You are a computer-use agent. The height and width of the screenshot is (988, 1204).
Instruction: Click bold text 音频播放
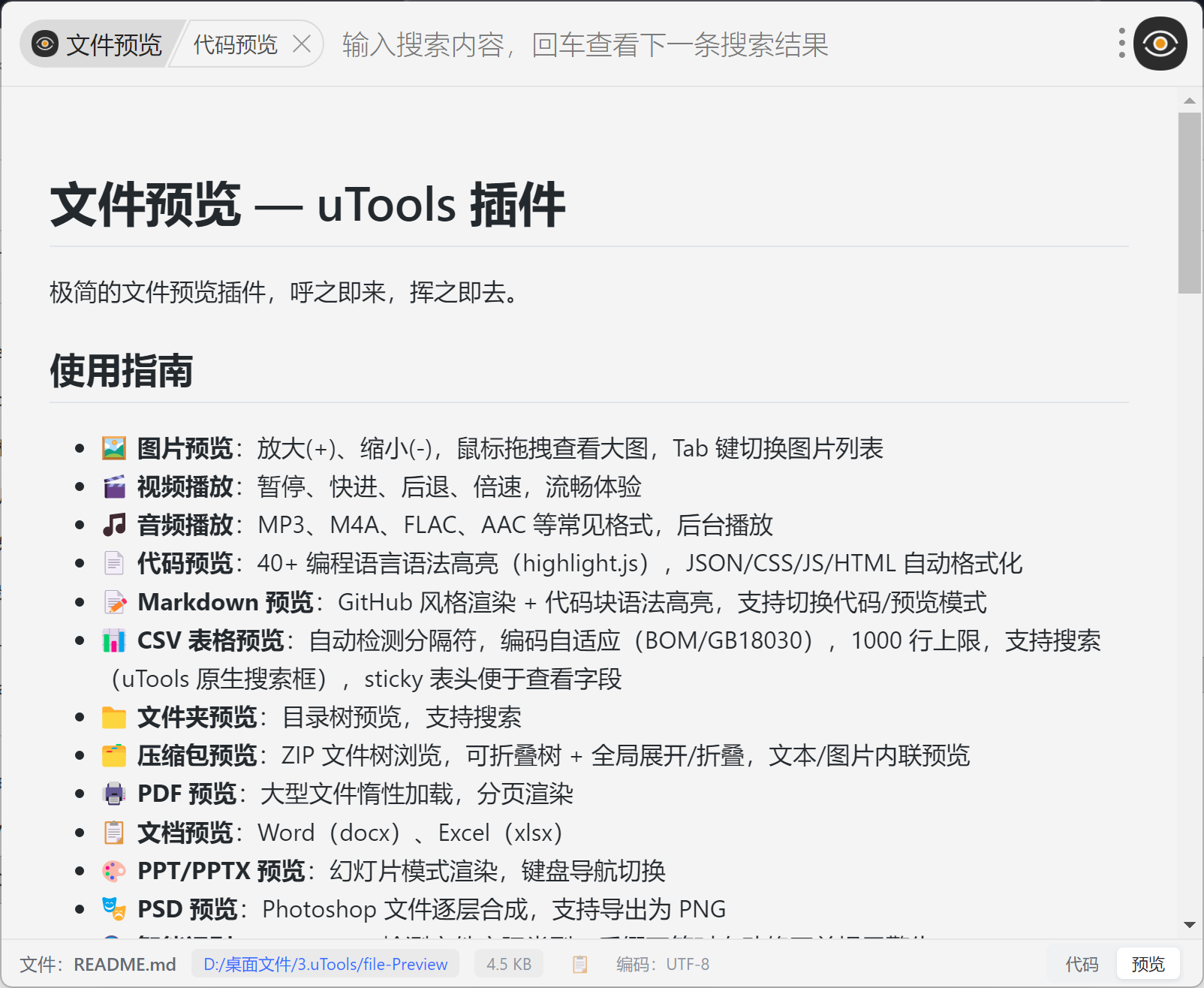pyautogui.click(x=185, y=525)
